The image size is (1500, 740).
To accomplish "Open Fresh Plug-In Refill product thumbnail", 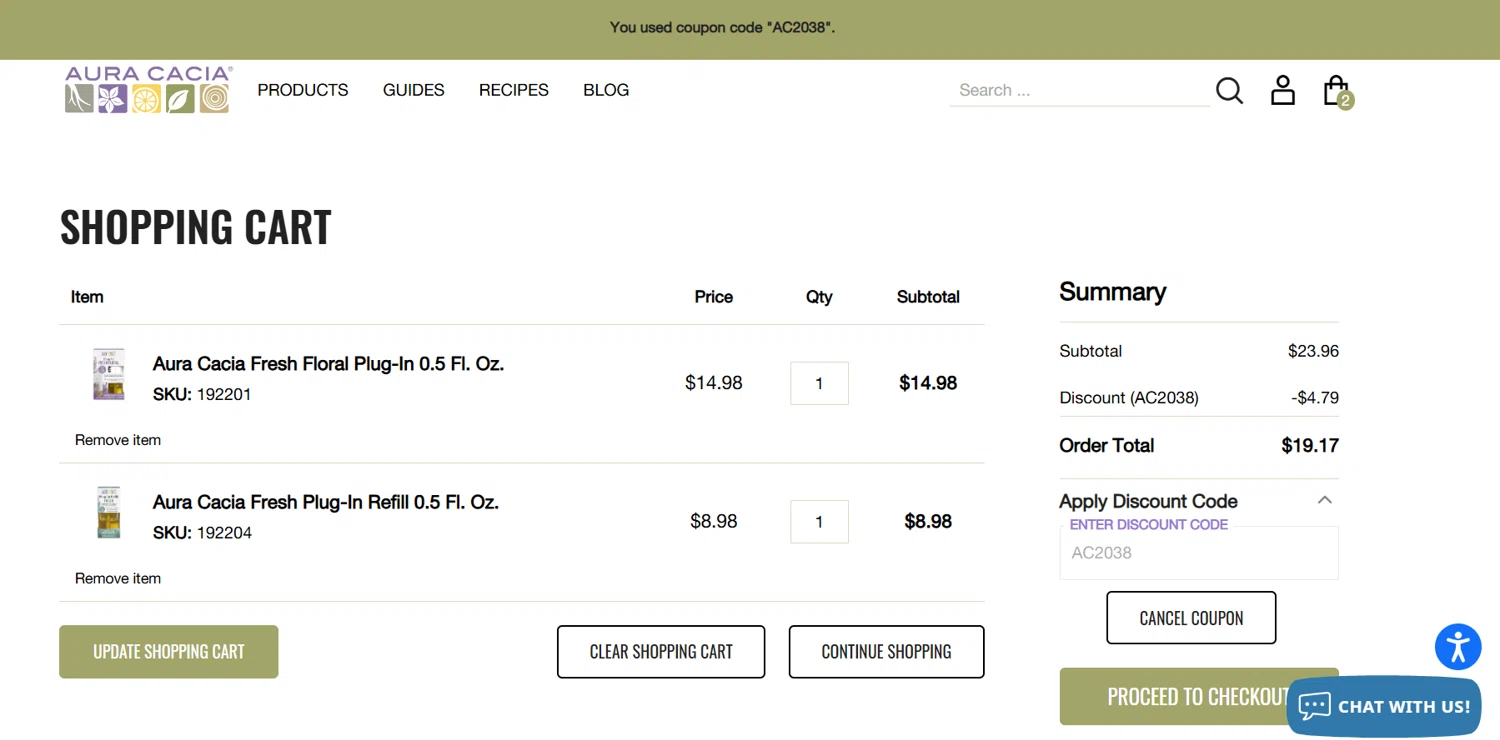I will pyautogui.click(x=109, y=513).
